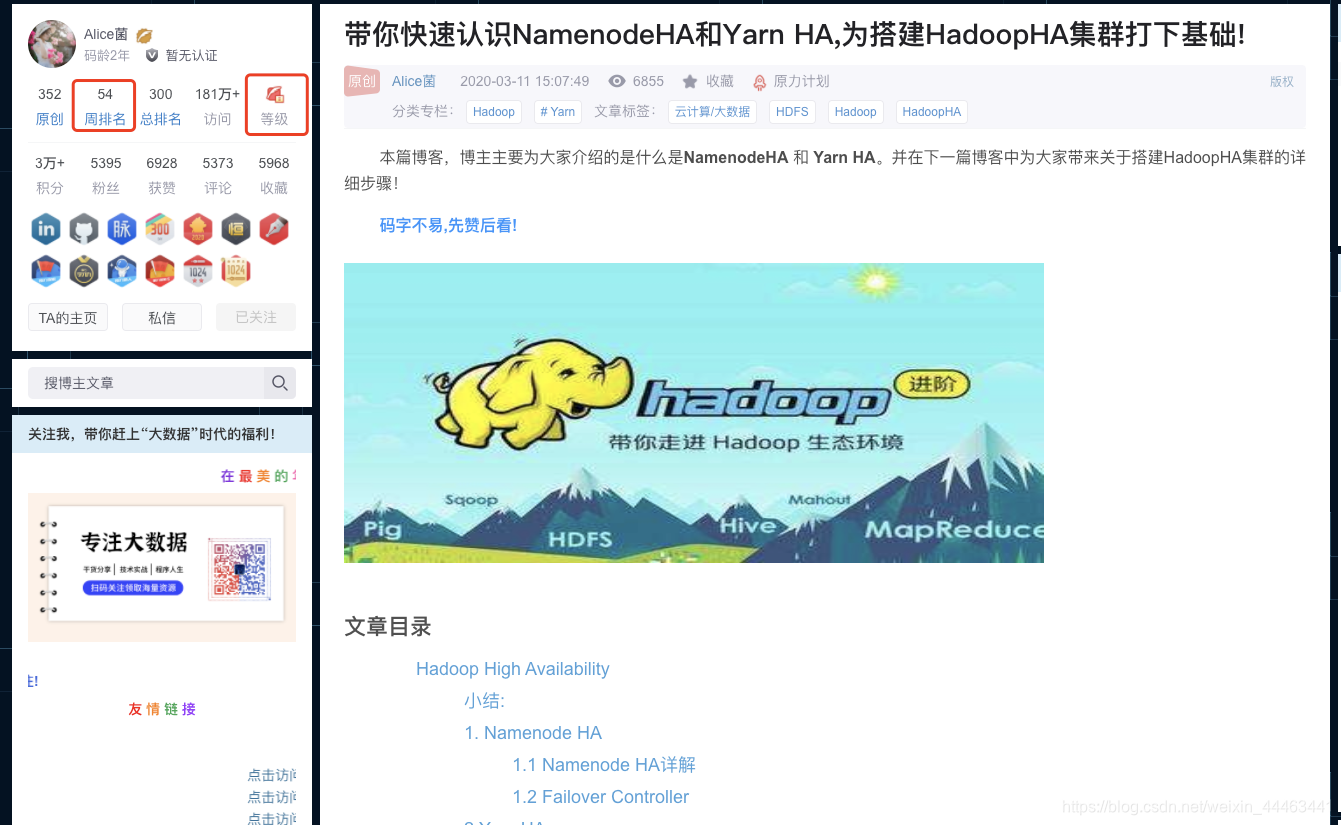Click the red level badge above 等级
The height and width of the screenshot is (825, 1341).
(275, 94)
